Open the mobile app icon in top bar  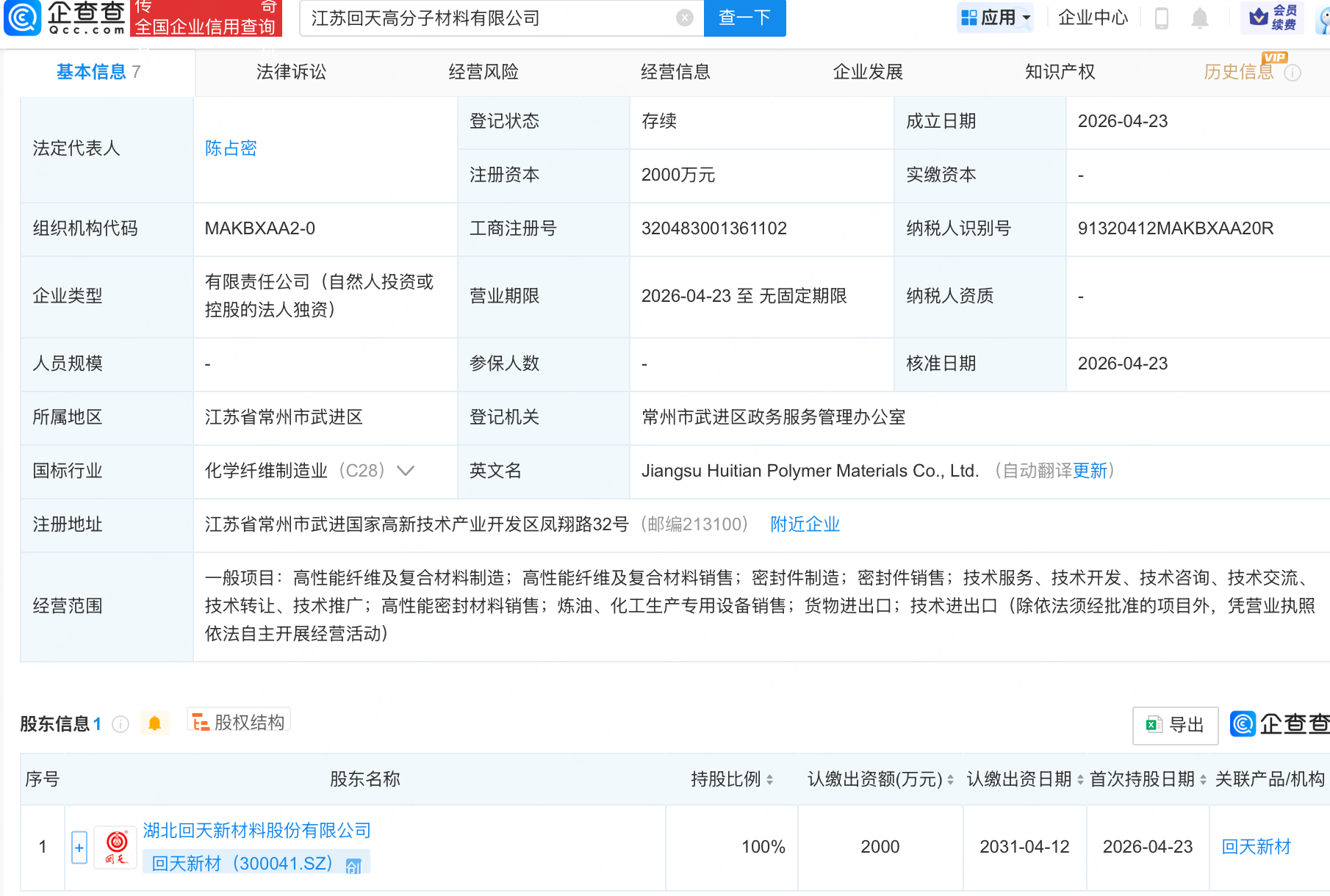pos(1161,18)
